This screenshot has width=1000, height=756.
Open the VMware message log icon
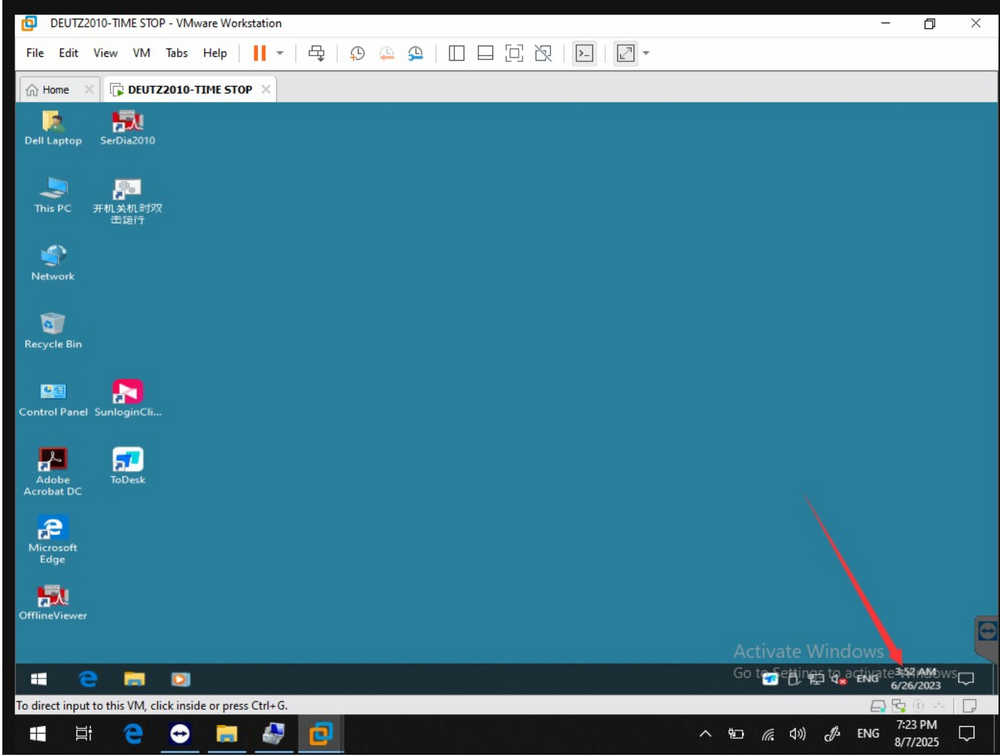[969, 706]
